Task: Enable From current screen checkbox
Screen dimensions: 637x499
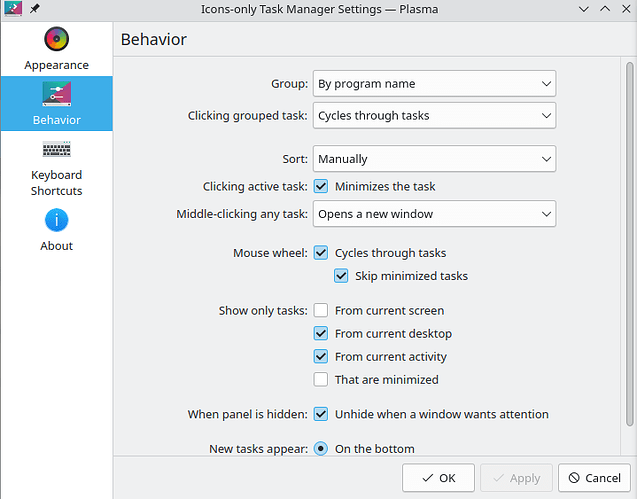Action: coord(321,310)
